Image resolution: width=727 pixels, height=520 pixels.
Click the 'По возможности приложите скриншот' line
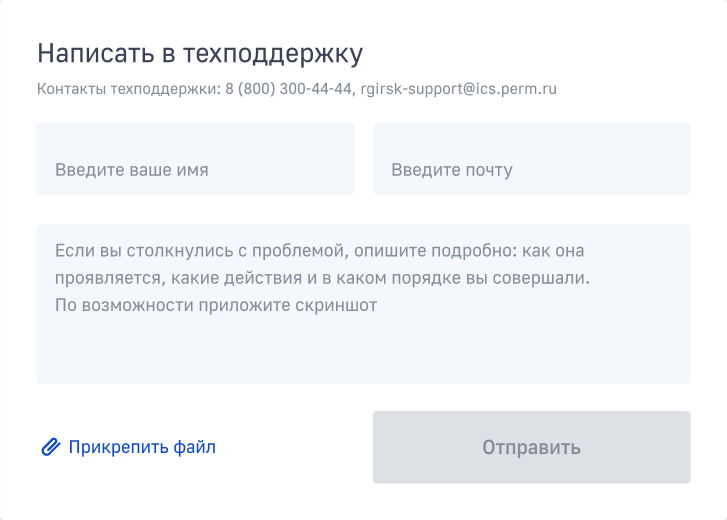coord(216,305)
